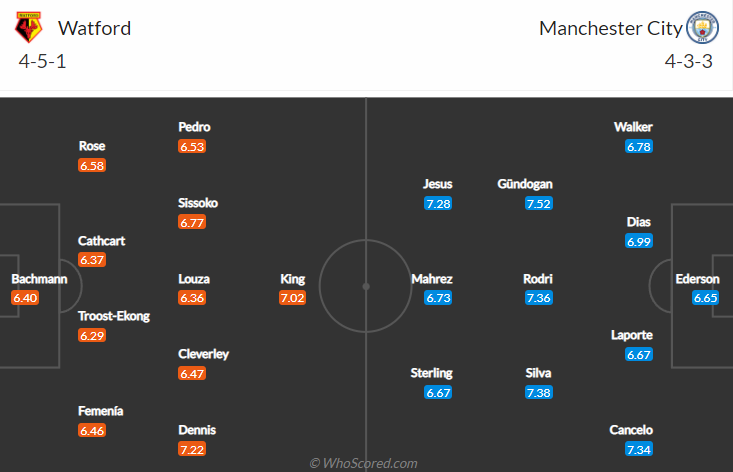Click Jesus's 7.28 rating badge
This screenshot has height=472, width=733.
click(x=438, y=203)
